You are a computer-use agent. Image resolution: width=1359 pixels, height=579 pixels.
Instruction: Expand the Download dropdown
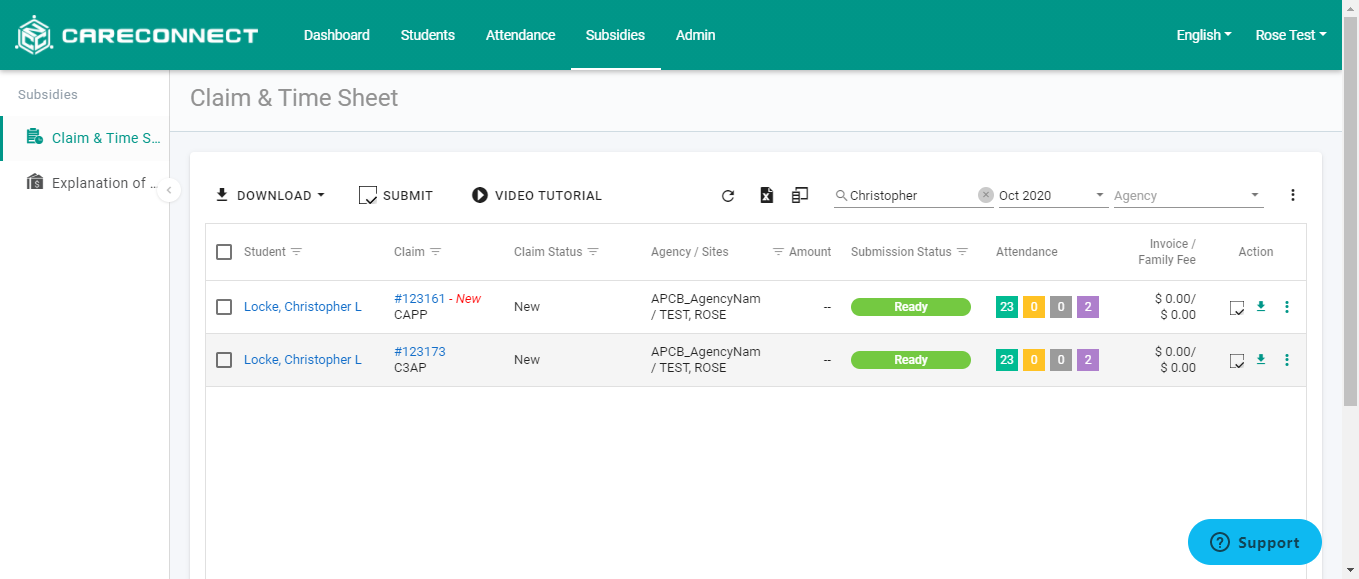[x=270, y=196]
